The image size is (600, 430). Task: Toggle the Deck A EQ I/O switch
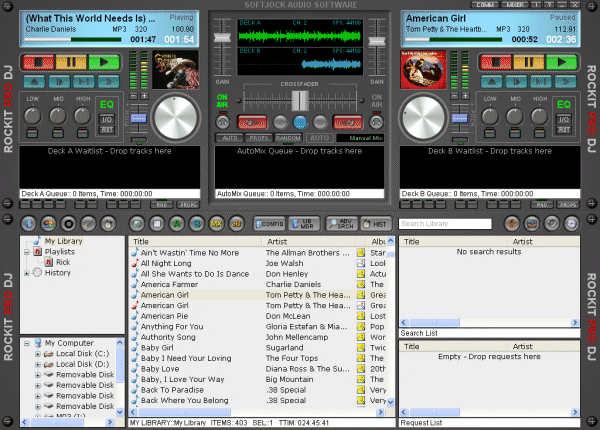(x=107, y=119)
